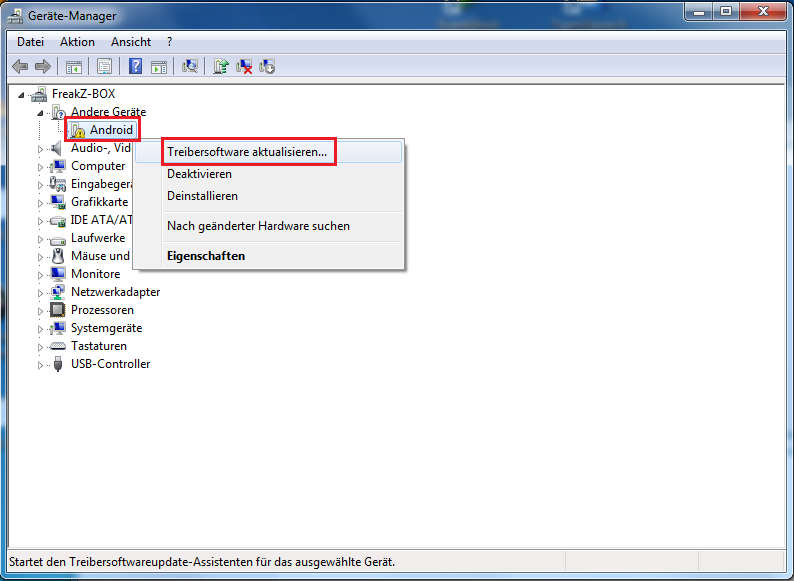The height and width of the screenshot is (581, 794).
Task: Click the USB-Controller plug icon
Action: pos(58,364)
